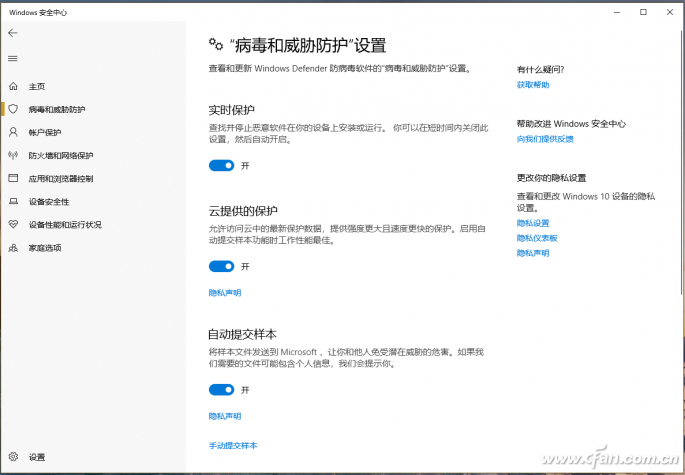
Task: Click the laptop icon for 设备安全性
Action: [x=14, y=201]
